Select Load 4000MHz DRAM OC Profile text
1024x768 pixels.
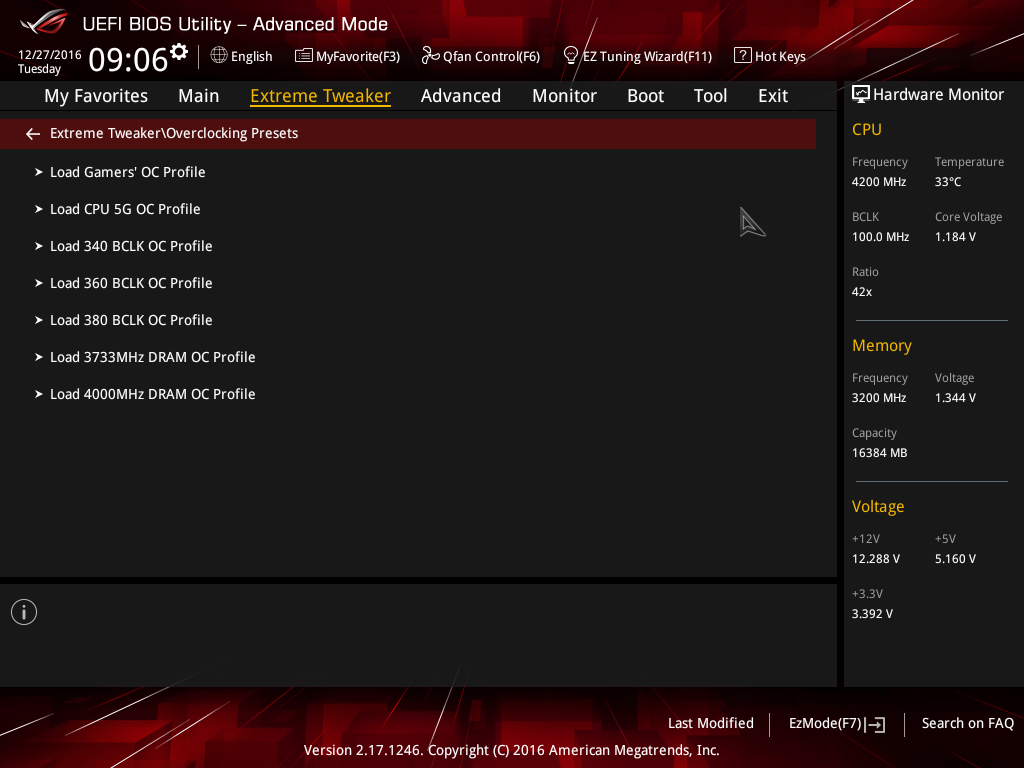point(153,394)
